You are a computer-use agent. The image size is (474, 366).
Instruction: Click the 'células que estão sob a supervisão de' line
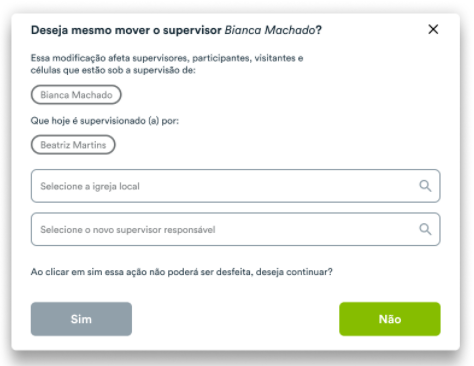(x=113, y=70)
